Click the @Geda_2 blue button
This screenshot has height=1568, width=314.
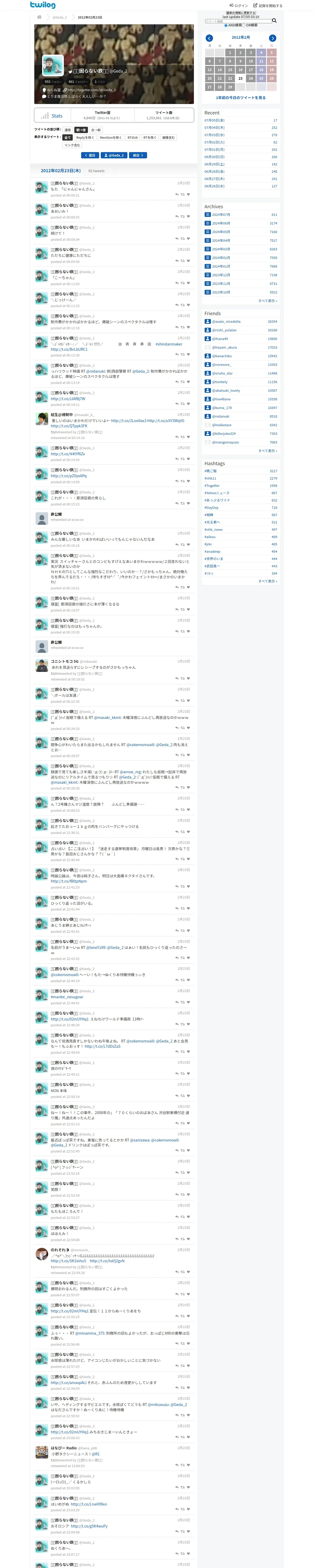(x=114, y=155)
